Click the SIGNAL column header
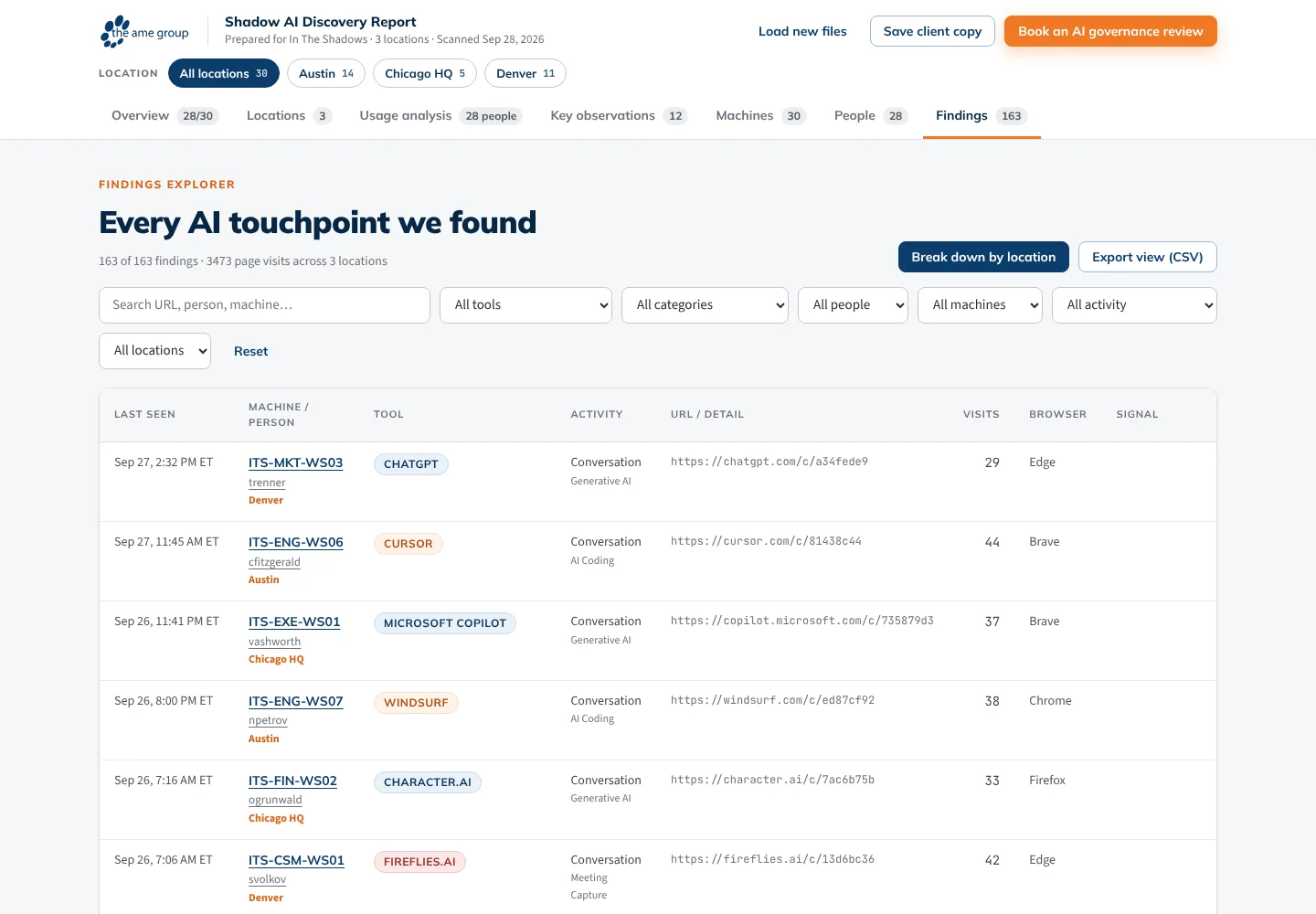Viewport: 1316px width, 914px height. pos(1137,414)
